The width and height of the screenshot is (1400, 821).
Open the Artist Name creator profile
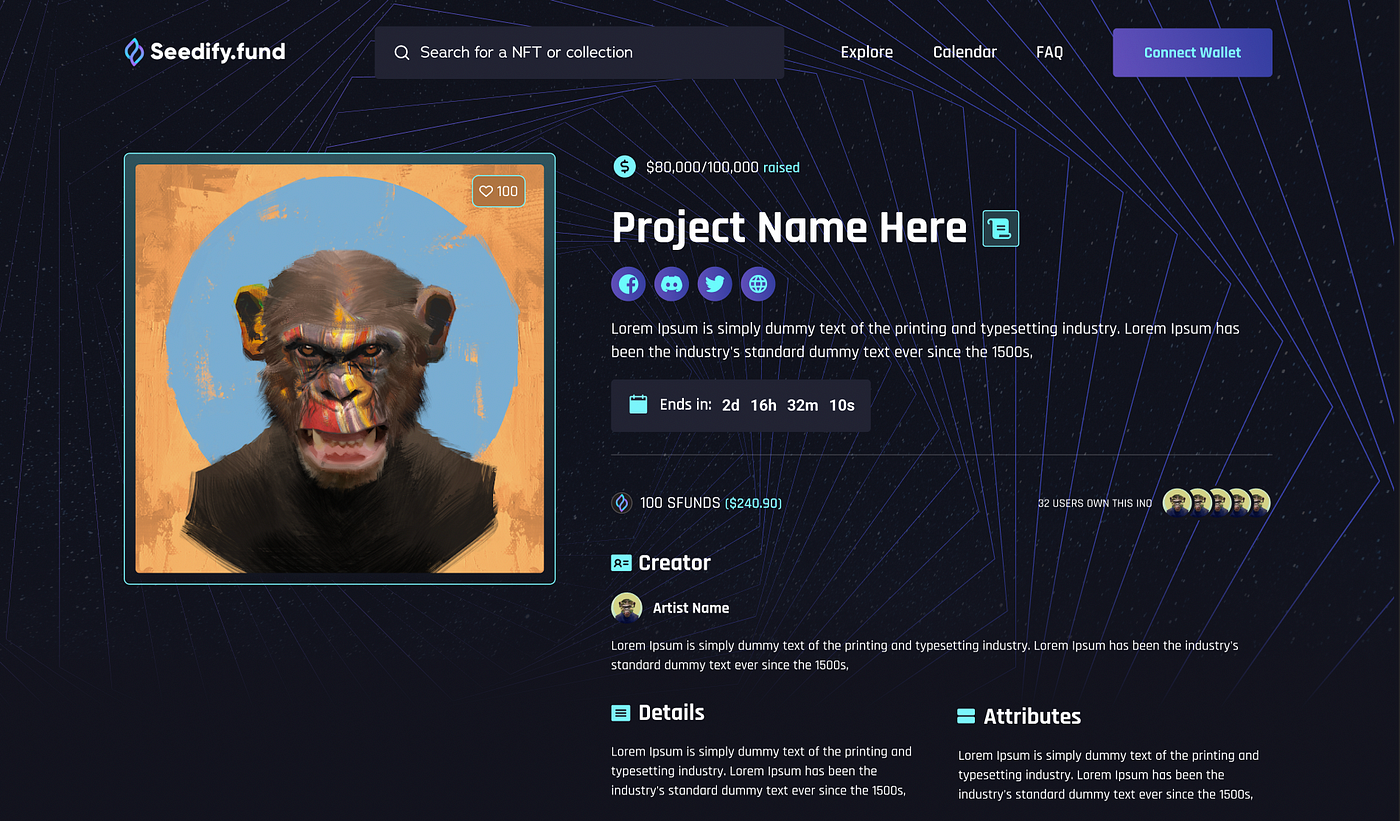coord(691,608)
